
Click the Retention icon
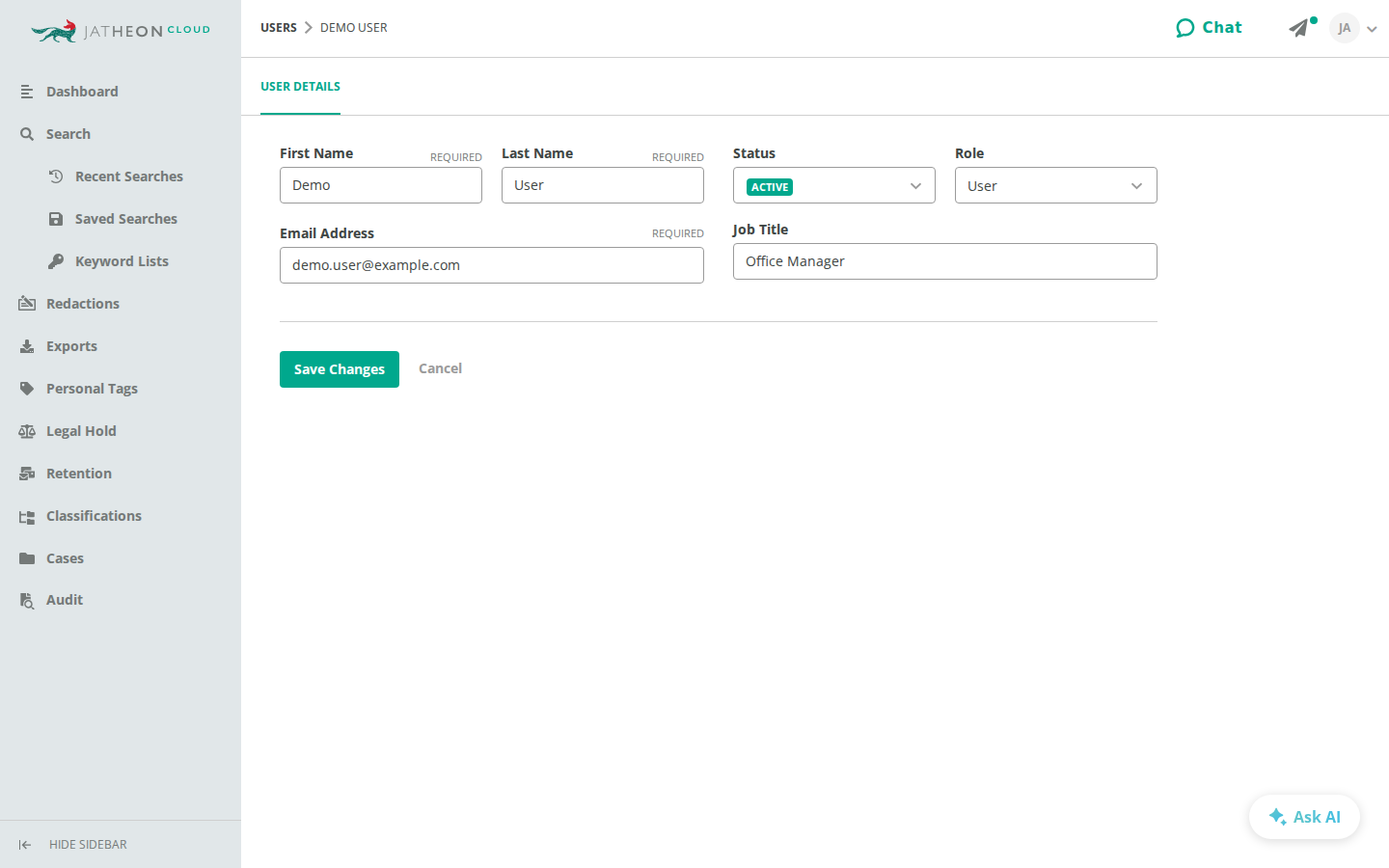coord(27,474)
